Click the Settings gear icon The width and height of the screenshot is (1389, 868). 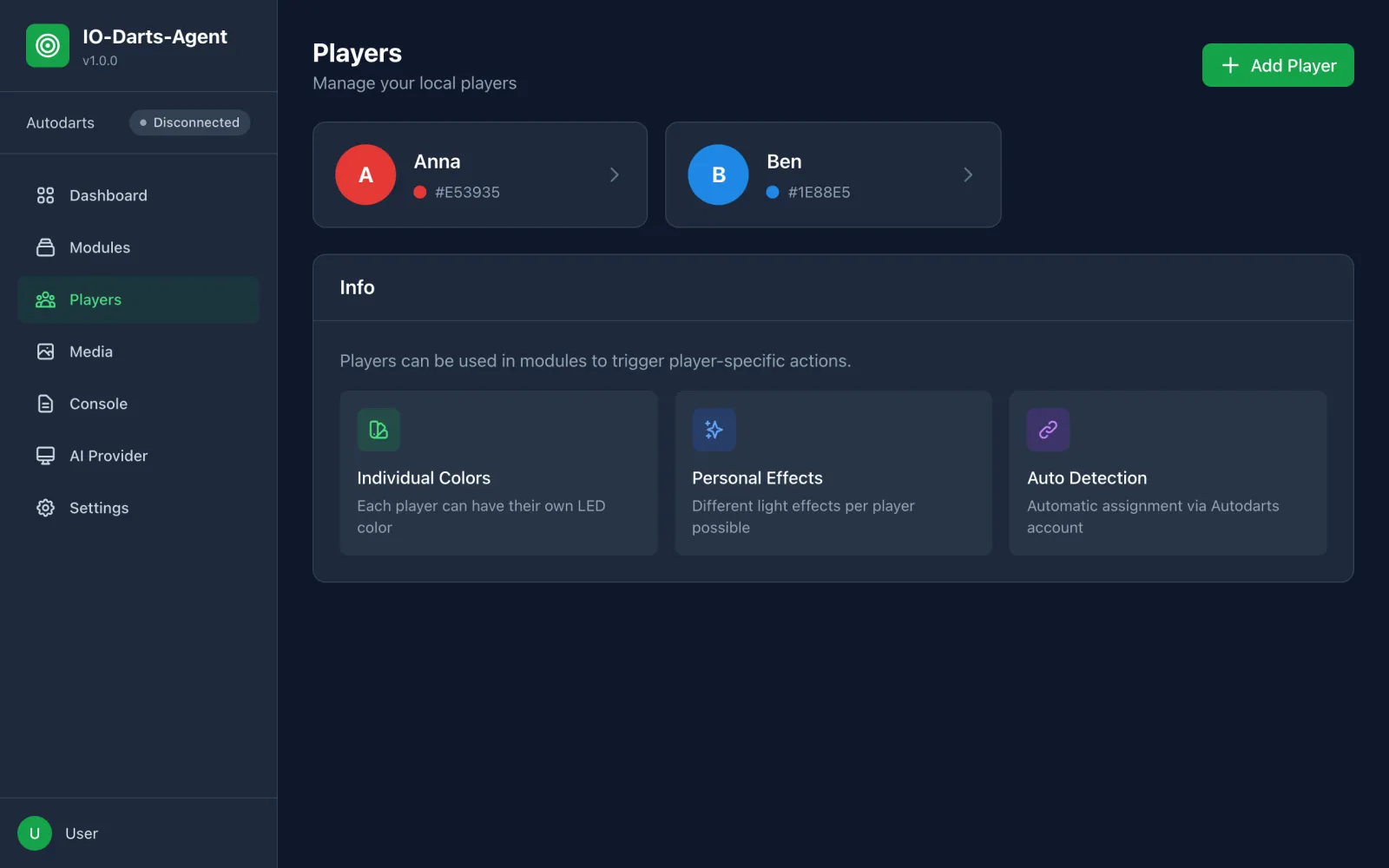(x=45, y=508)
